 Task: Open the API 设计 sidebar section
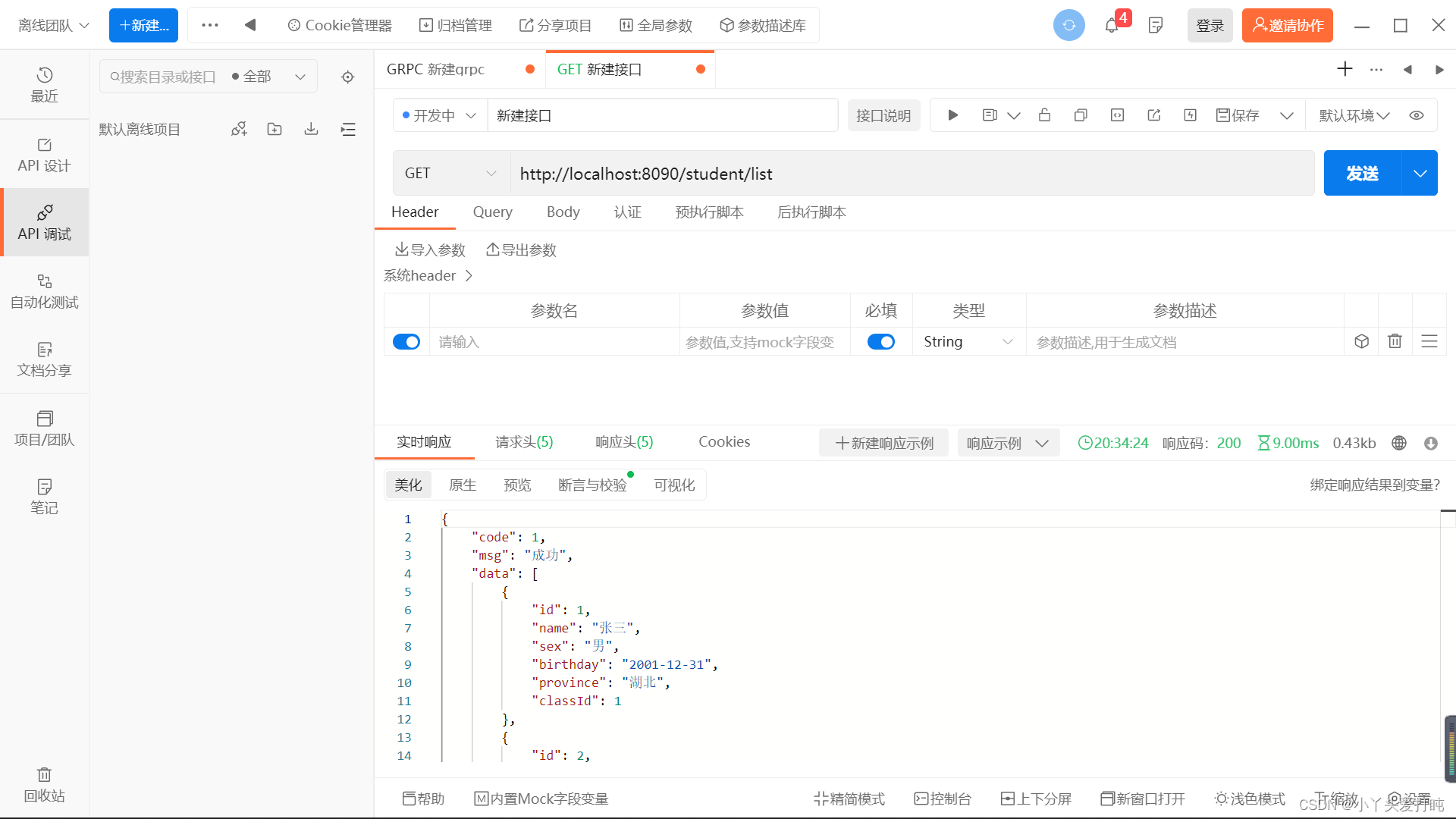pos(44,155)
